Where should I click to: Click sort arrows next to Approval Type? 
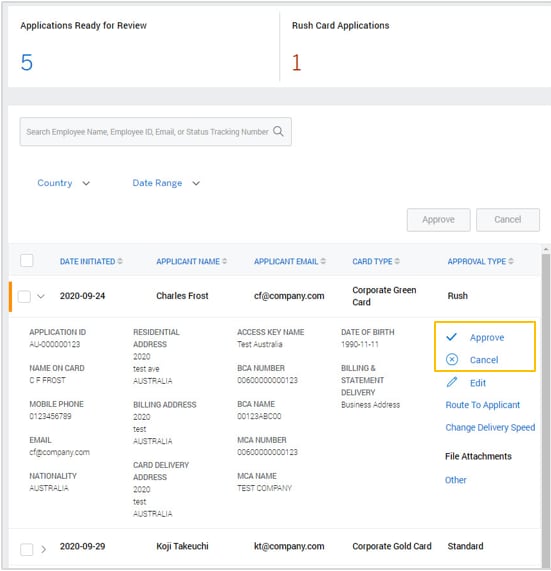[511, 261]
